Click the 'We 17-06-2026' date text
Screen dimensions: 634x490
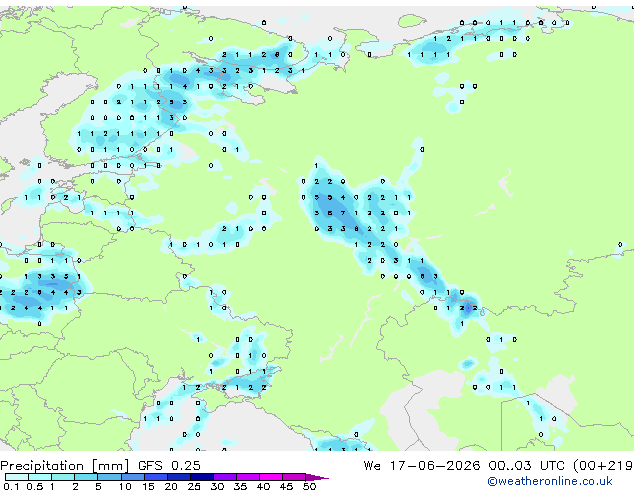(422, 466)
